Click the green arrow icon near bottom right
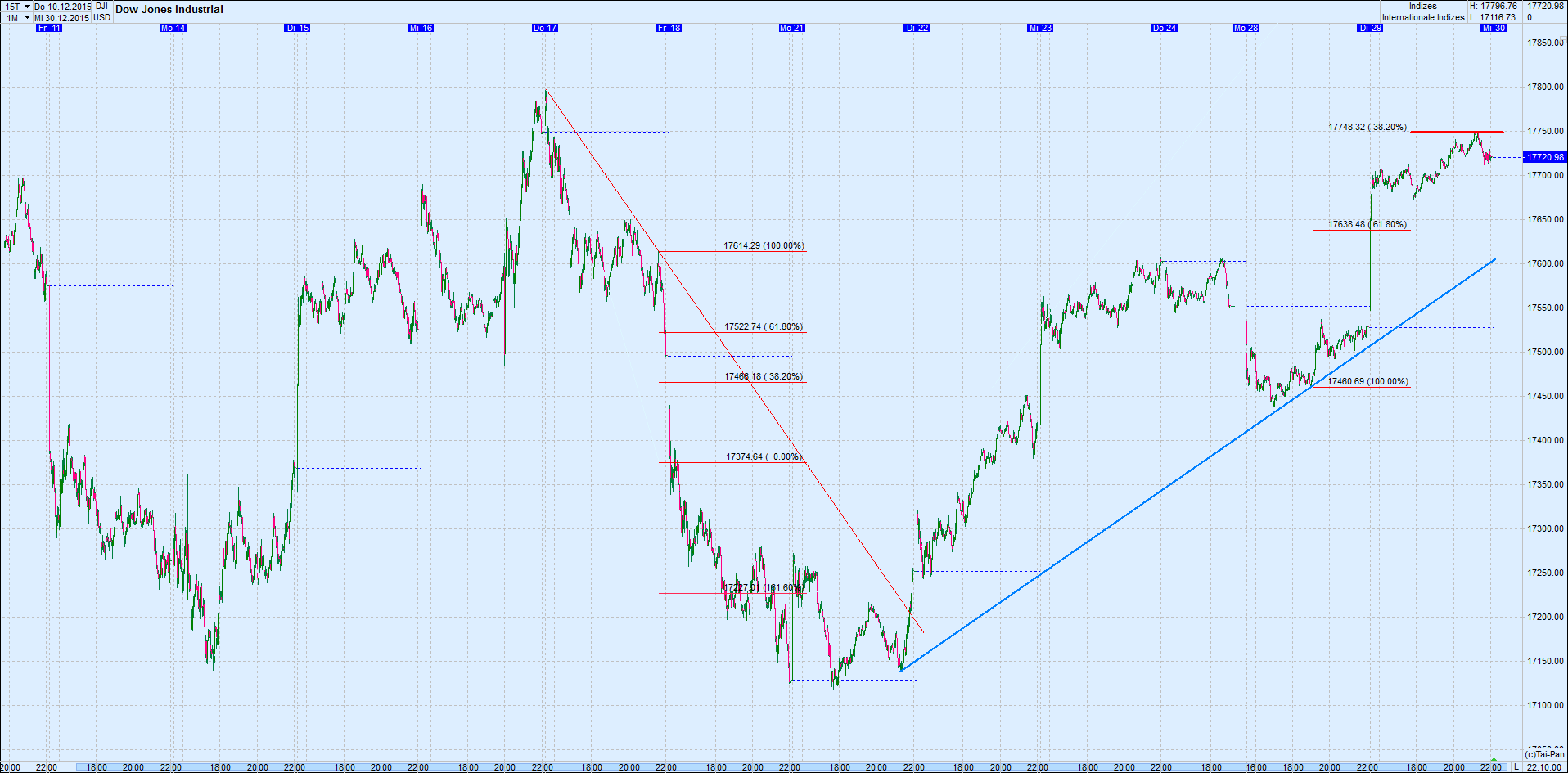The height and width of the screenshot is (773, 1568). tap(1494, 760)
